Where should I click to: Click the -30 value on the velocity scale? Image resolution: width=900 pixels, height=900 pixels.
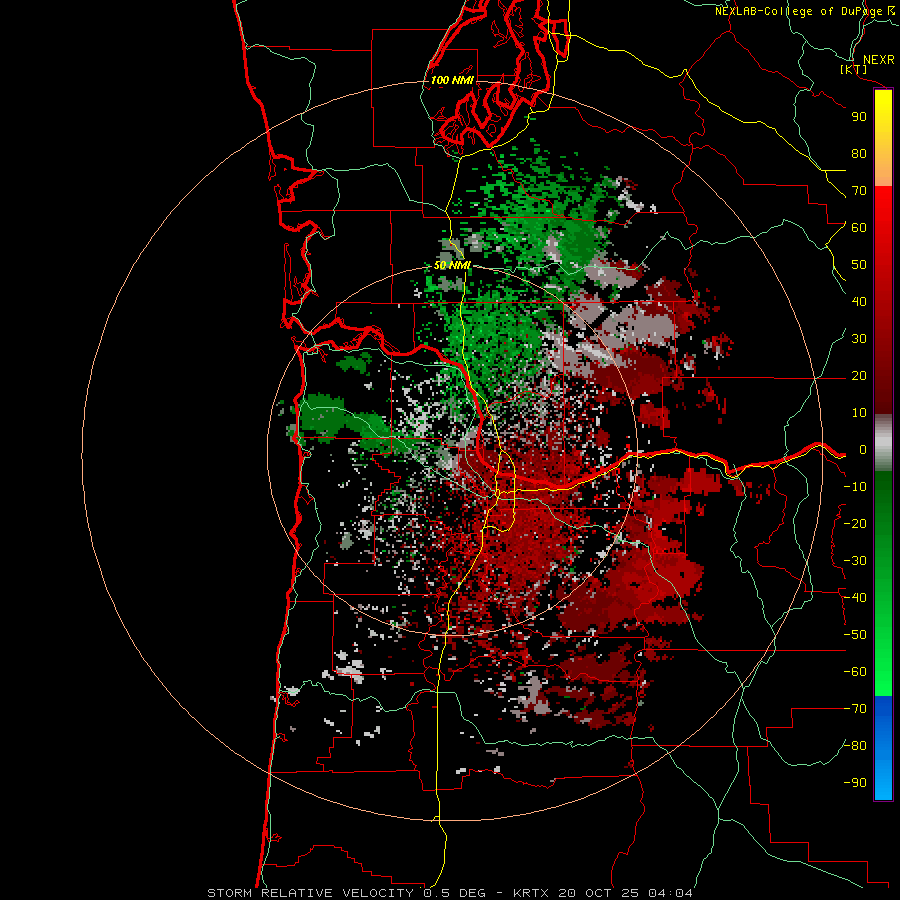pos(855,561)
